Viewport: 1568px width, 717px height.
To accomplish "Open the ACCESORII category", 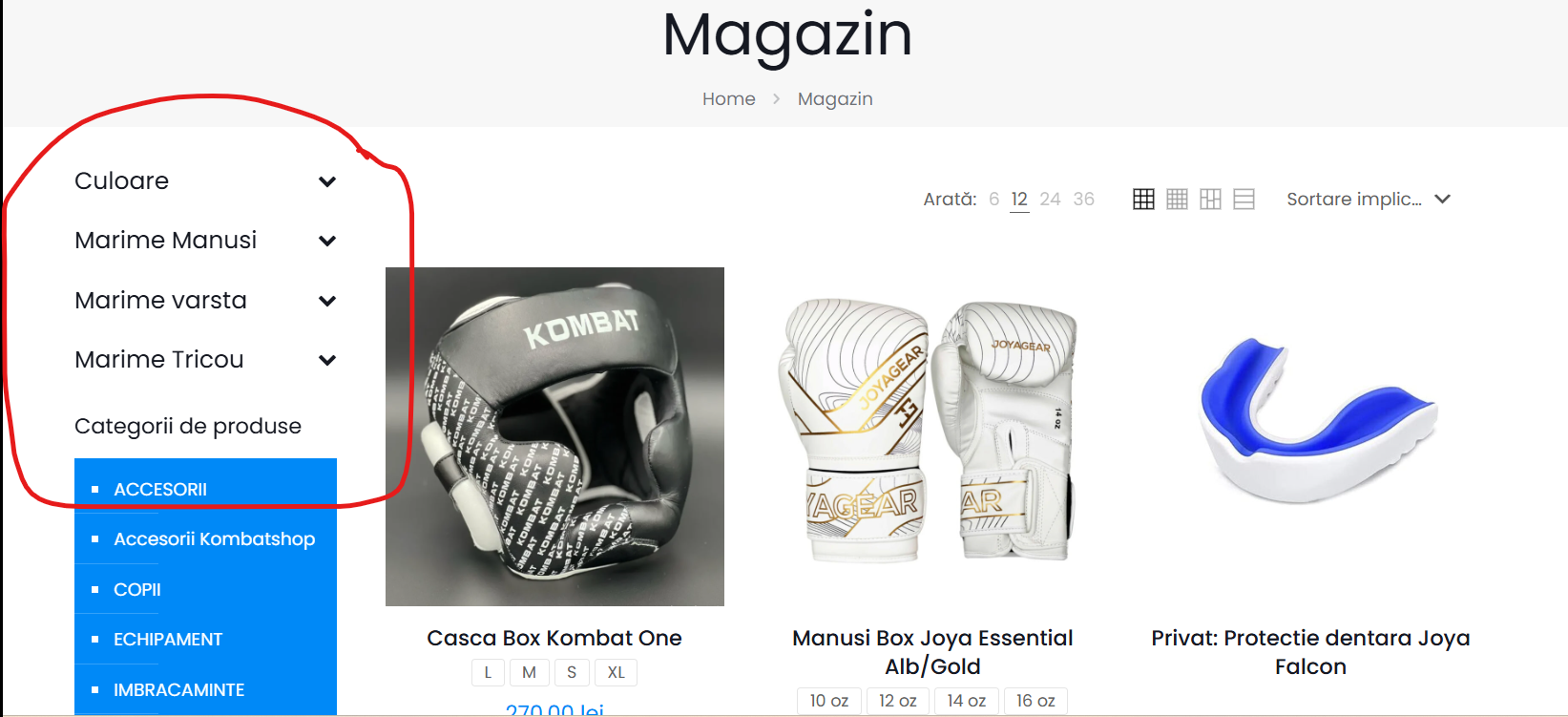I will [x=160, y=489].
